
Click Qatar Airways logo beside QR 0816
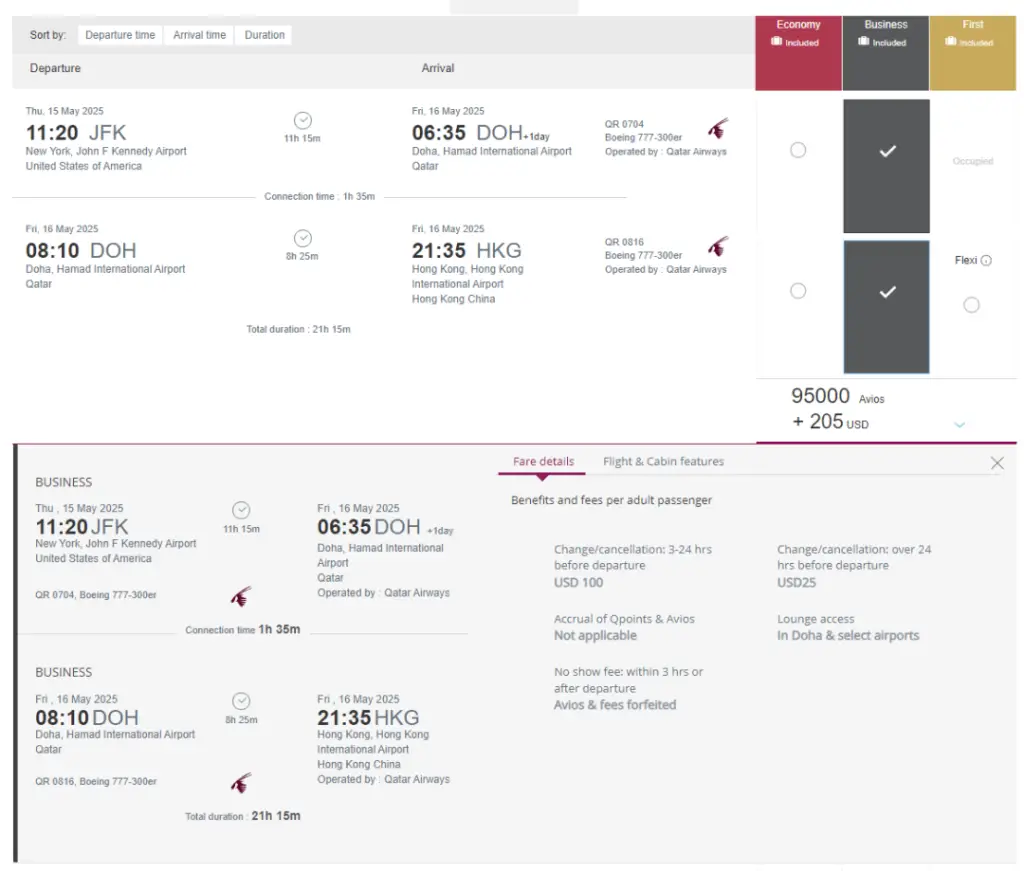718,246
